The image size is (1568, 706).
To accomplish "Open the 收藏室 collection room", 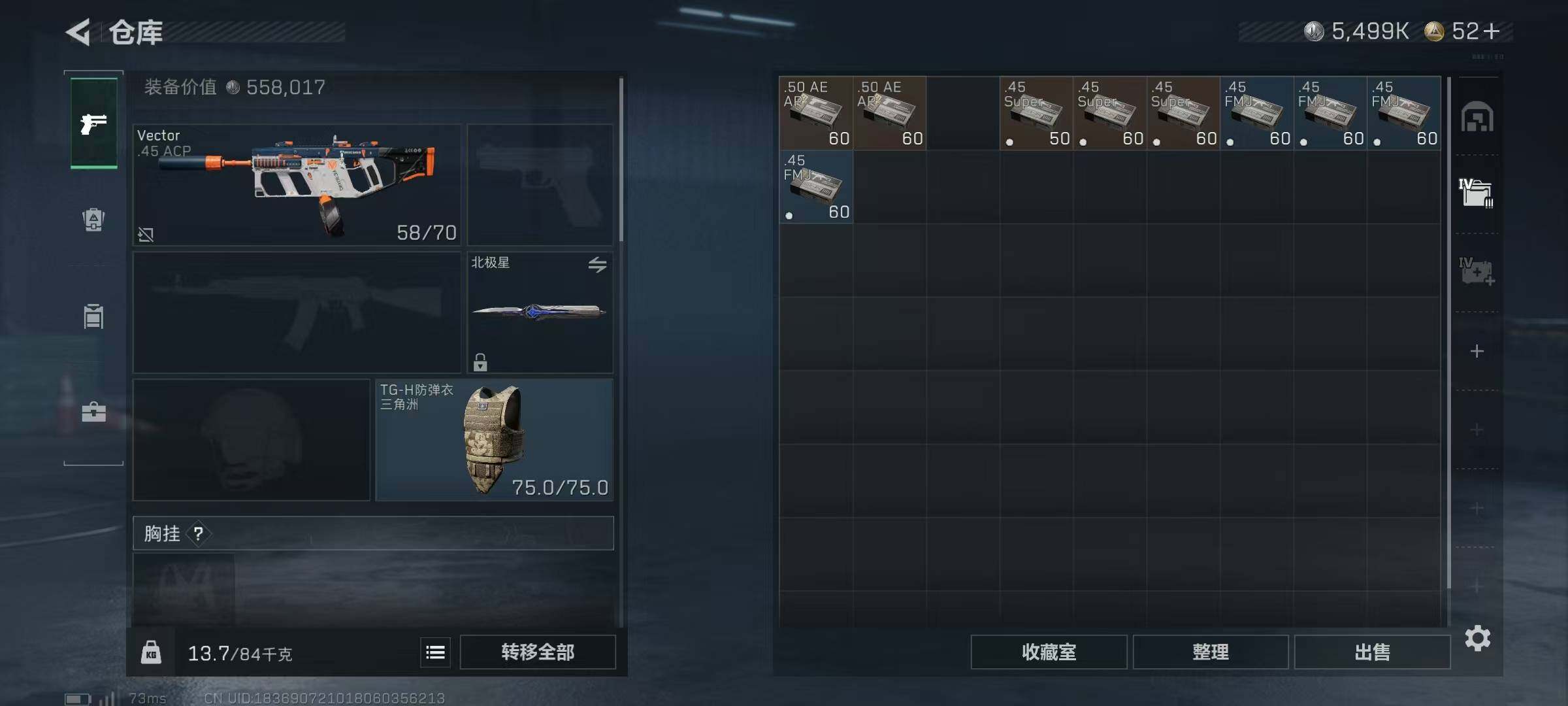I will point(1049,652).
